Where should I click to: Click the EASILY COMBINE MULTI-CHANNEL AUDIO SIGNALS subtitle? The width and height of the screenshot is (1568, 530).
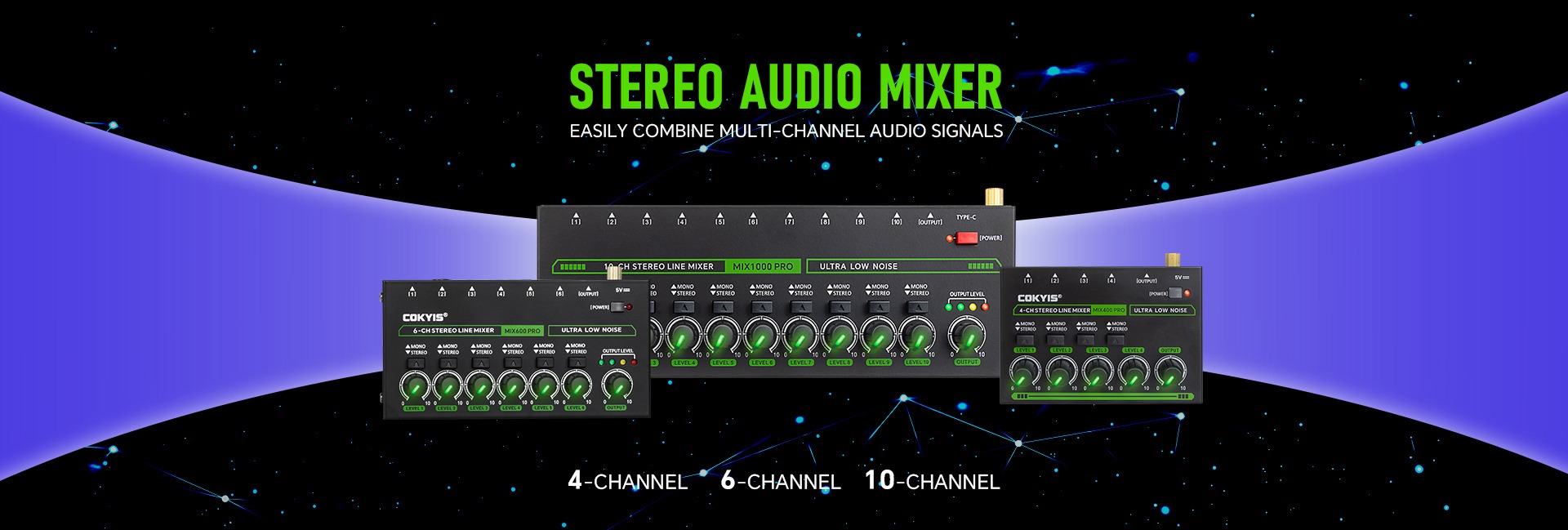click(x=786, y=131)
